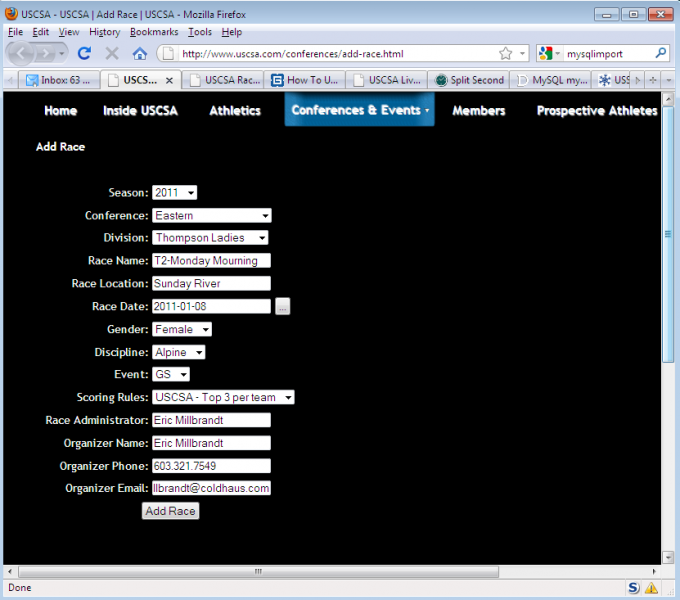The height and width of the screenshot is (600, 680).
Task: Switch to the MySQL my... tab
Action: tap(551, 80)
